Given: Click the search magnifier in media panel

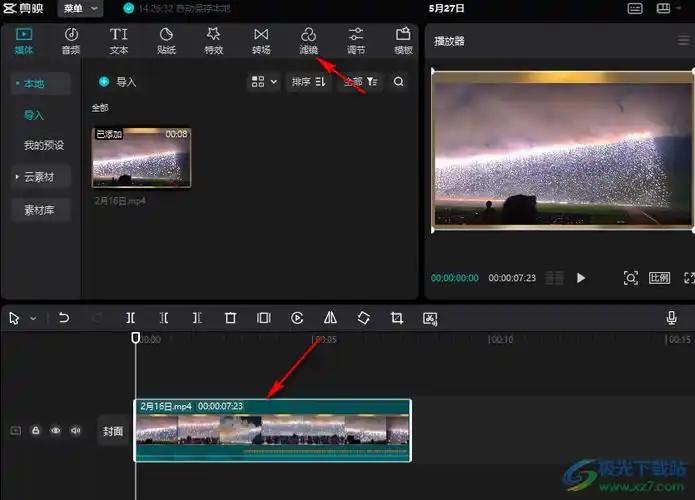Looking at the screenshot, I should tap(399, 82).
